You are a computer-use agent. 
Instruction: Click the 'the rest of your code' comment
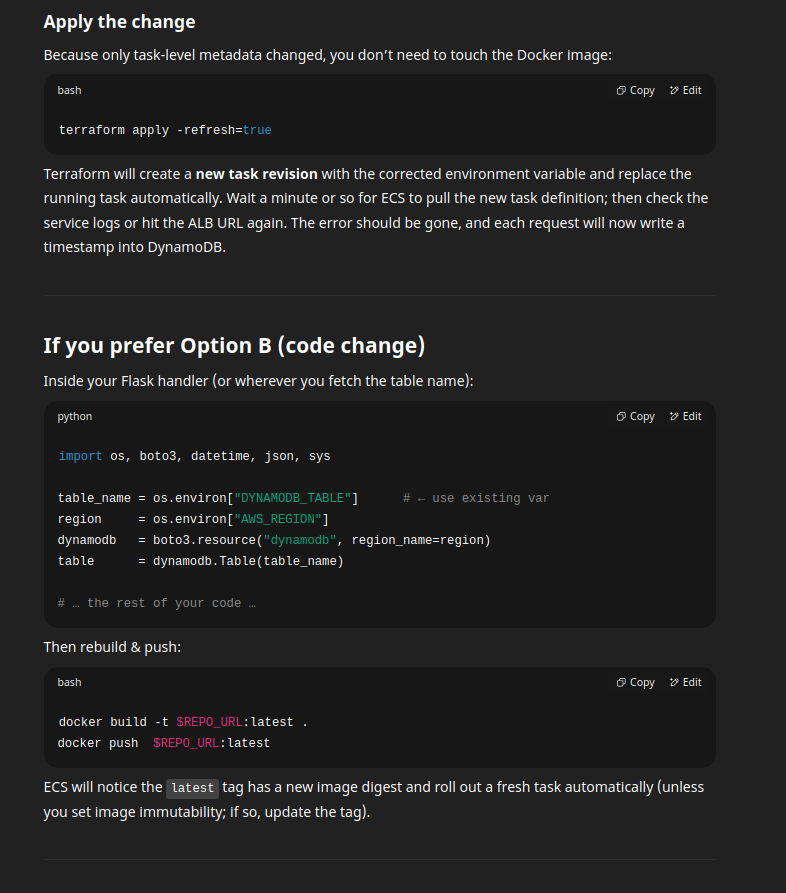157,603
